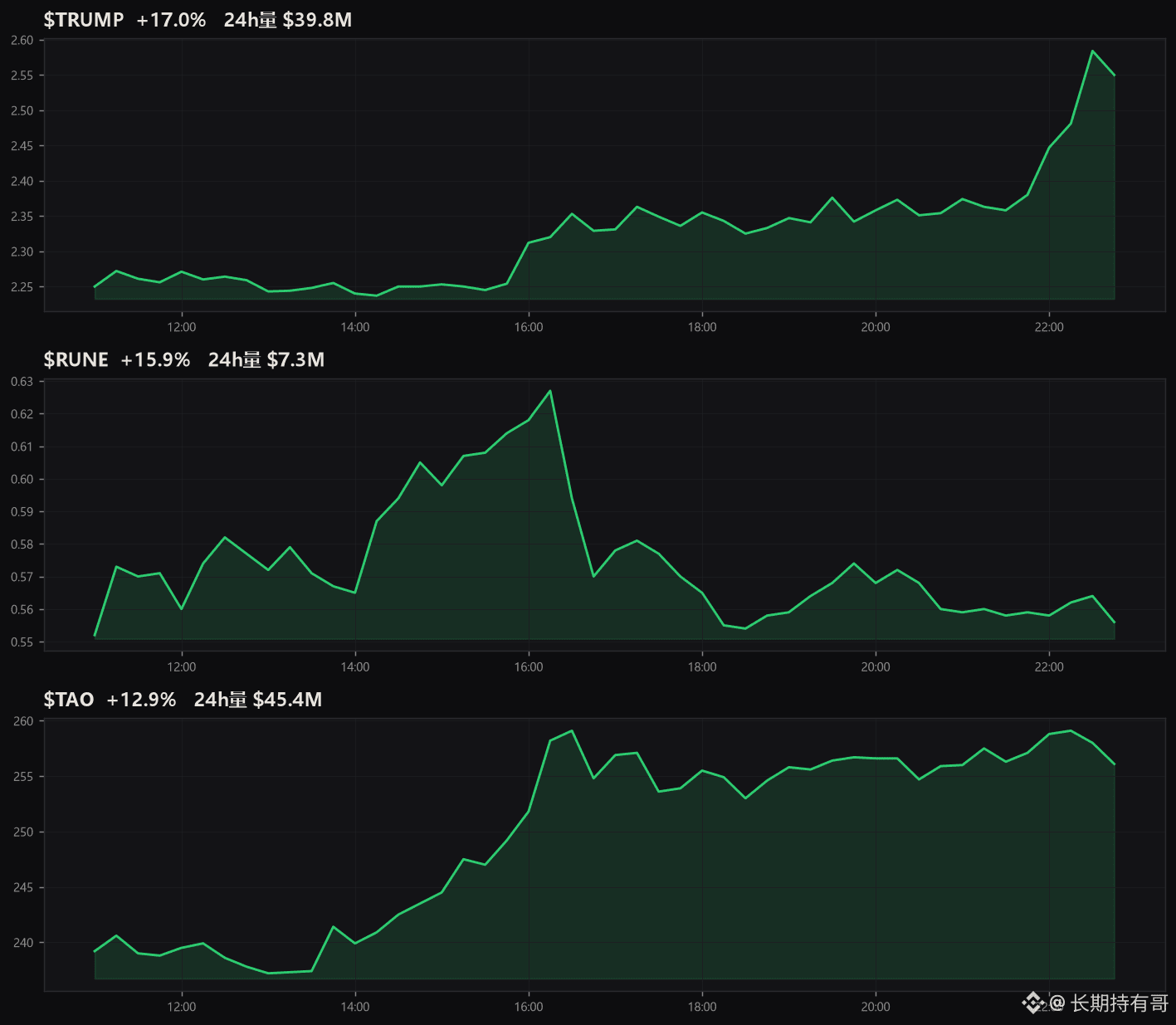Click the $TAO chart title
This screenshot has width=1176, height=1025.
coord(69,700)
